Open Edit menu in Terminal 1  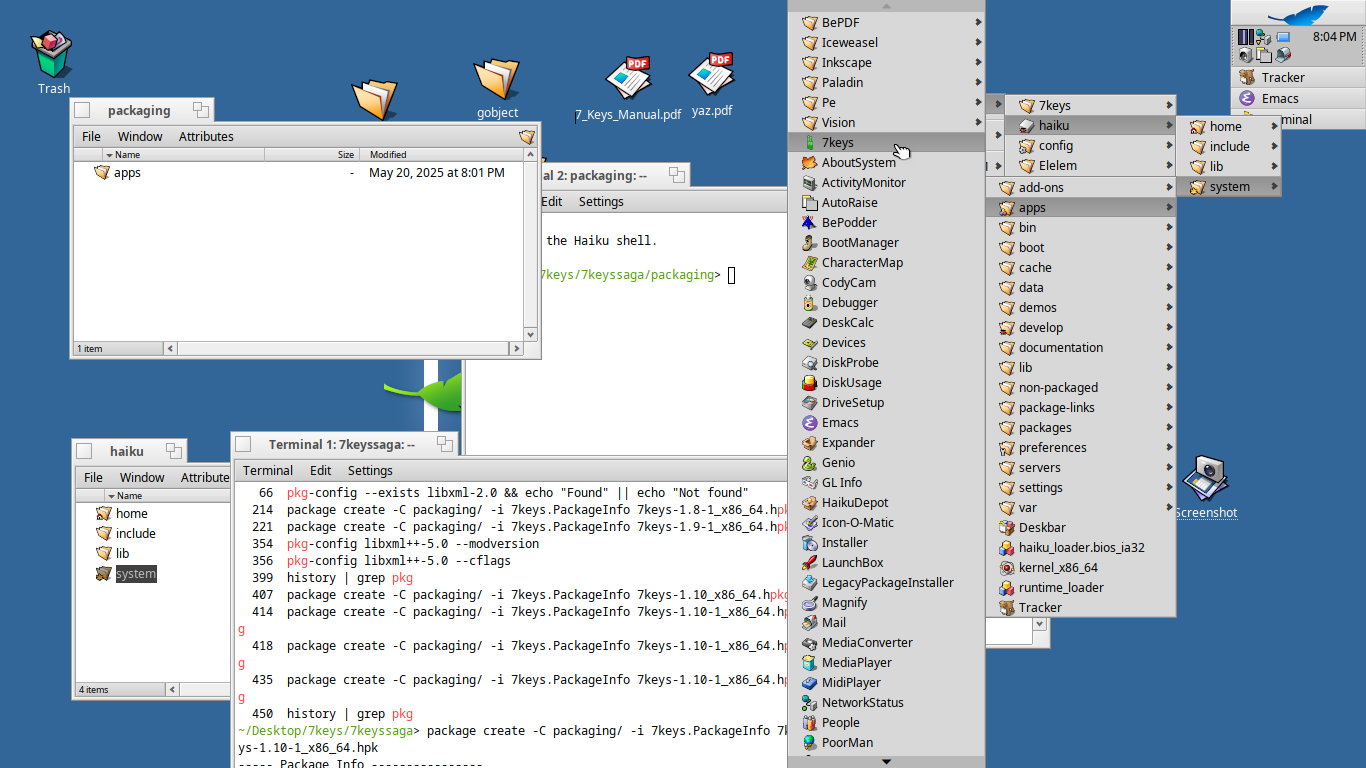tap(320, 471)
